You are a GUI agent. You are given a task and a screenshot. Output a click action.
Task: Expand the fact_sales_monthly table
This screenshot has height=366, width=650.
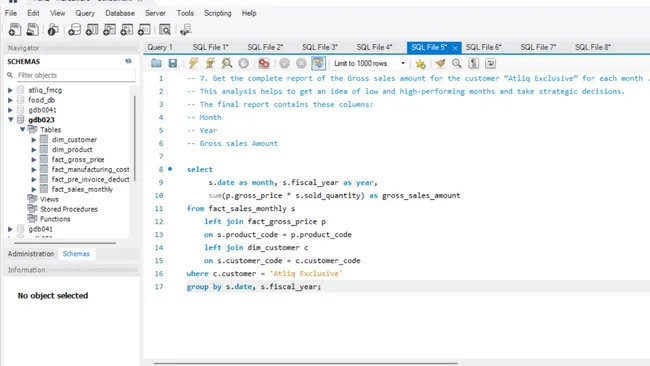click(34, 189)
